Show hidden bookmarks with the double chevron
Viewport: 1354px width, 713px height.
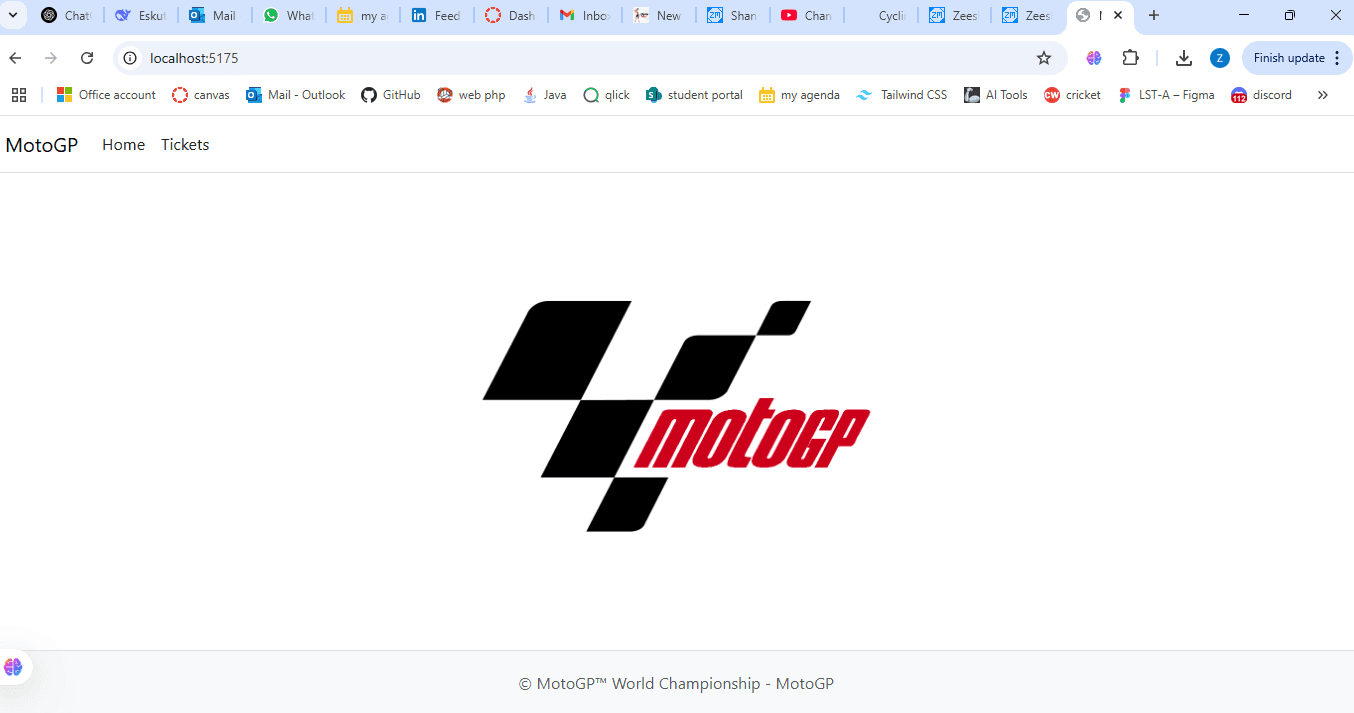point(1323,95)
